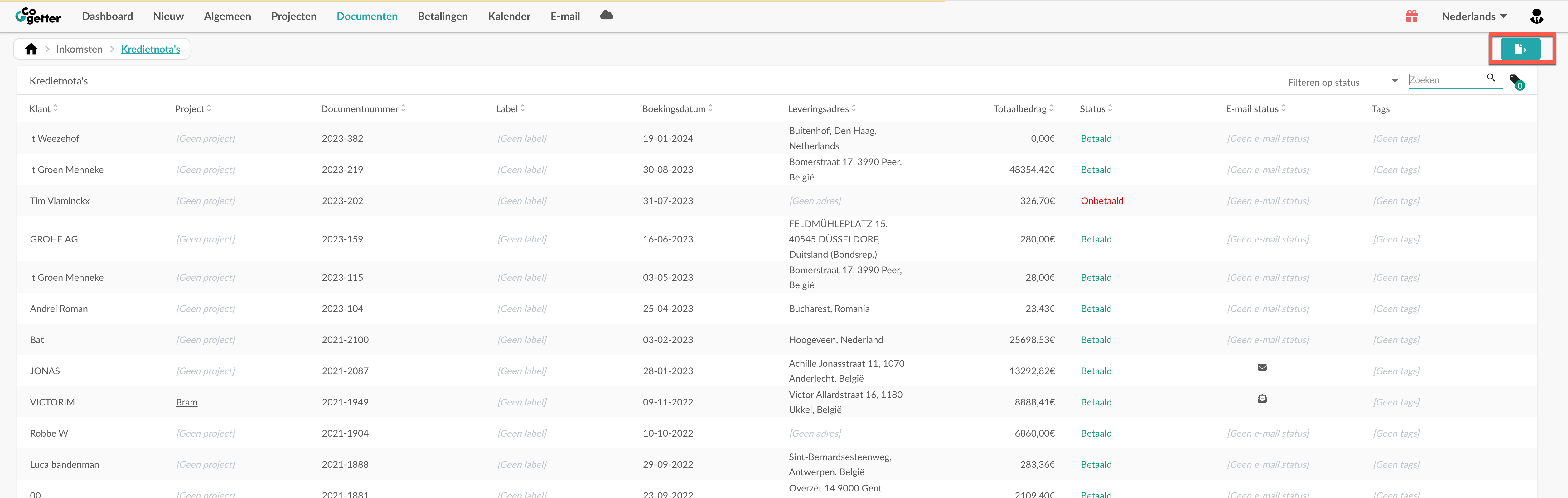Click the Kredietnota's breadcrumb link
1568x498 pixels.
pyautogui.click(x=150, y=49)
